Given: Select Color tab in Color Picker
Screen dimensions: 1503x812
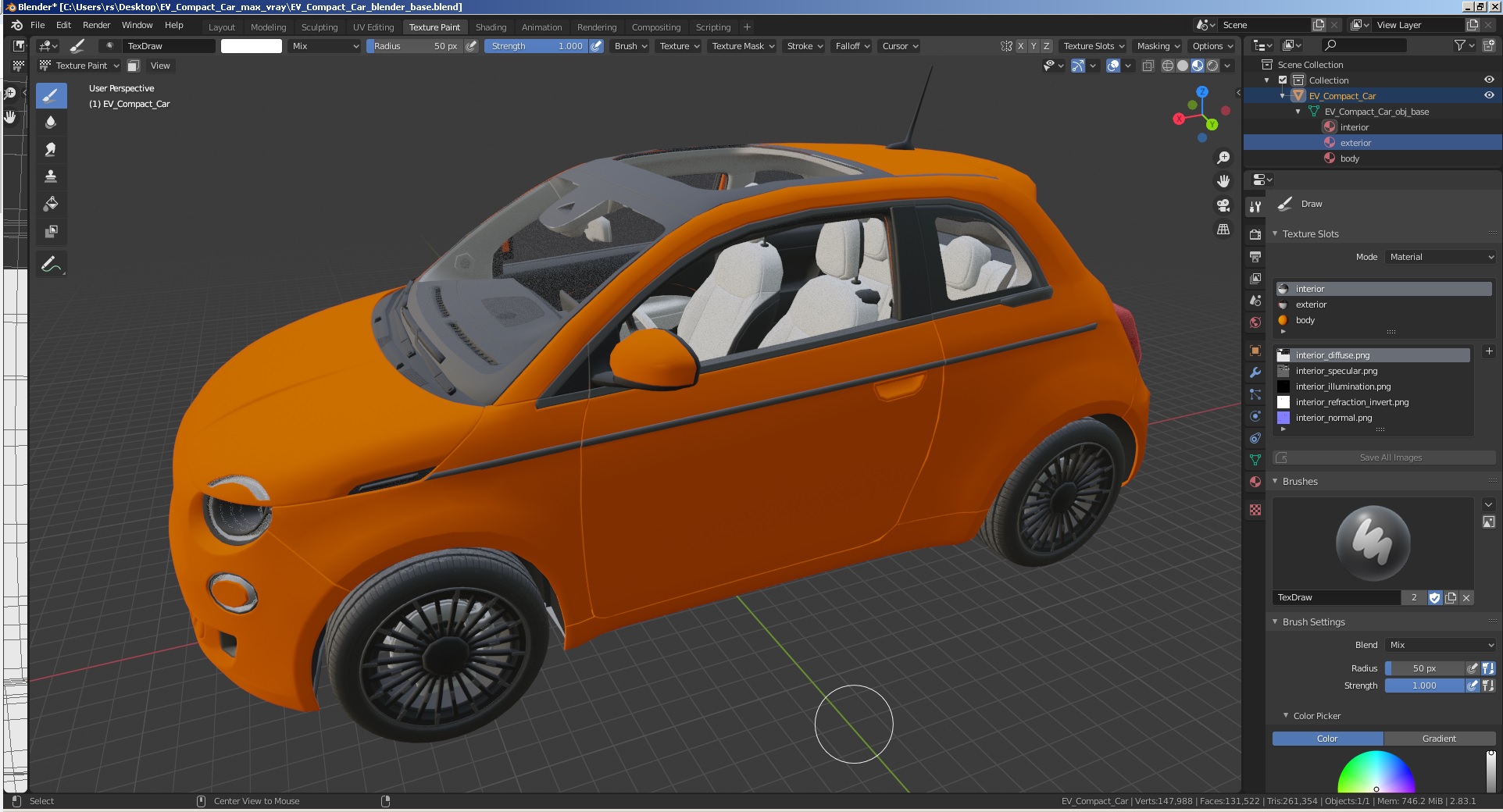Looking at the screenshot, I should pos(1327,739).
